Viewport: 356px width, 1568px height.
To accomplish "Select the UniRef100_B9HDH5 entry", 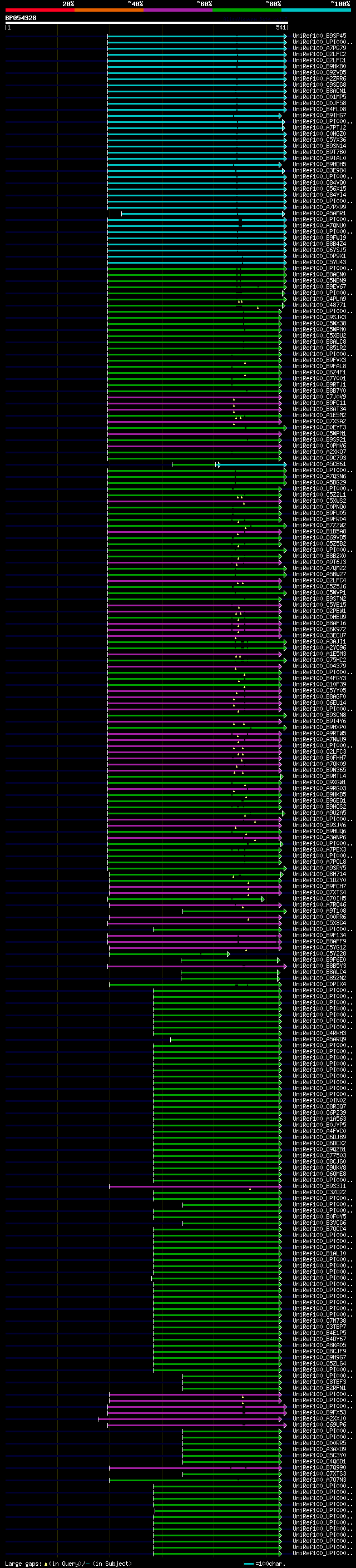I will click(x=319, y=164).
